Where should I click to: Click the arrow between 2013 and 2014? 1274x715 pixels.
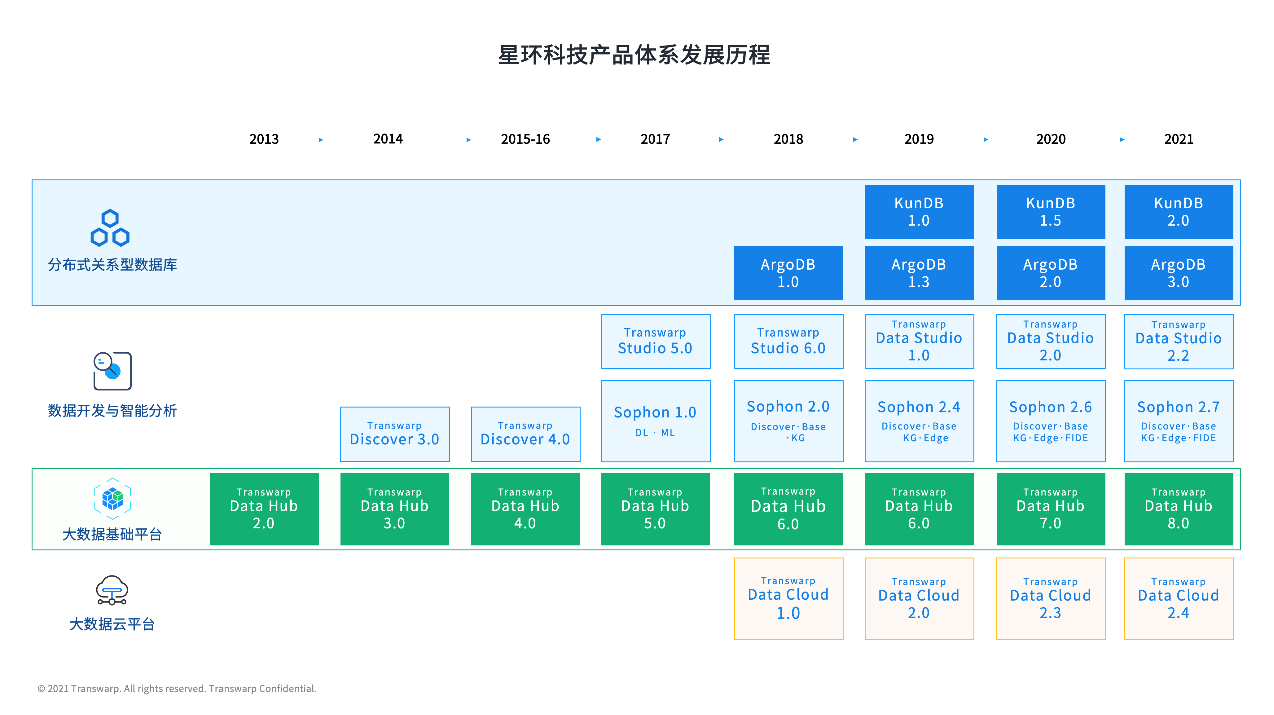click(321, 140)
